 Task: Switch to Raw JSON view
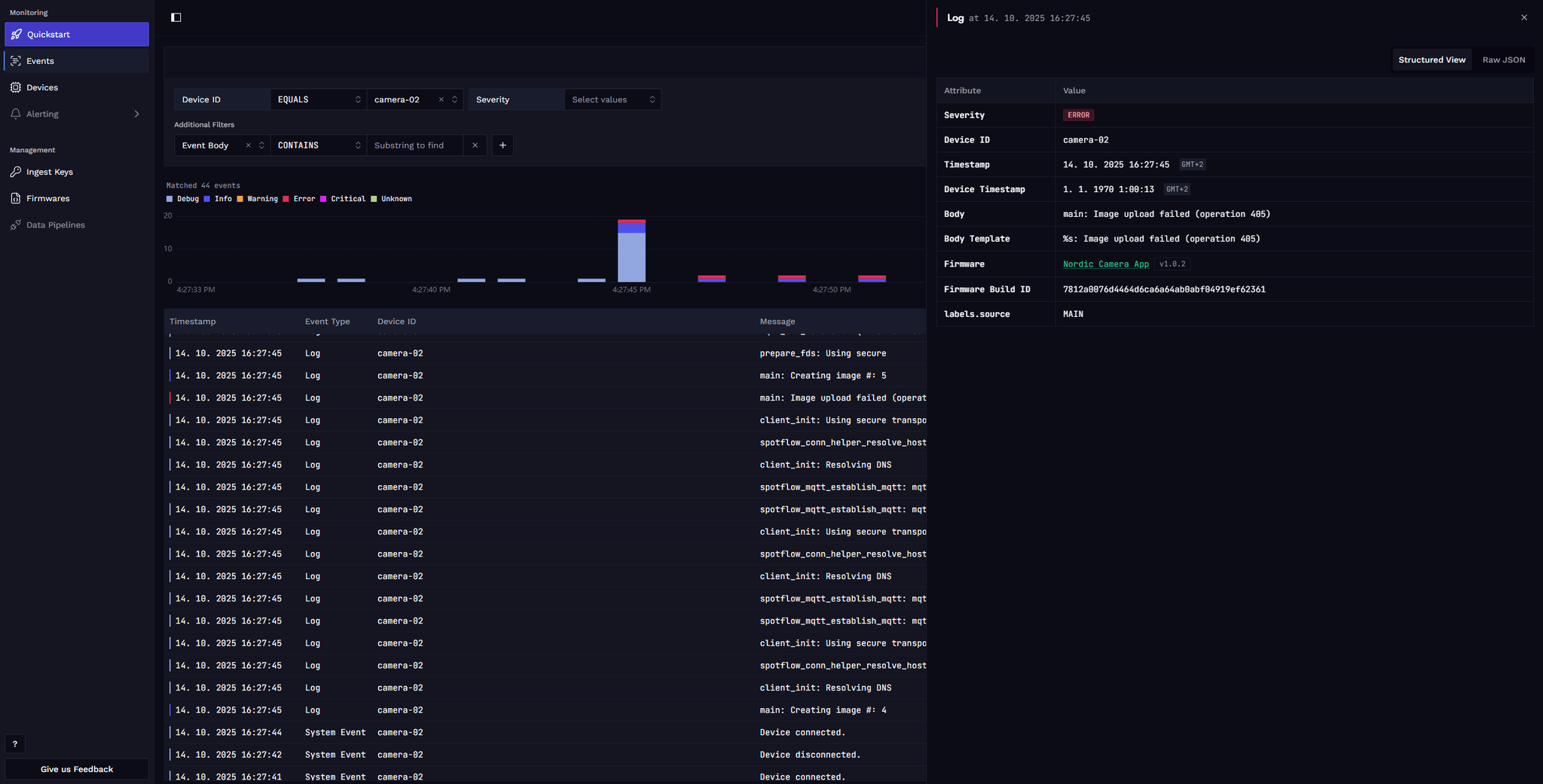click(x=1502, y=59)
